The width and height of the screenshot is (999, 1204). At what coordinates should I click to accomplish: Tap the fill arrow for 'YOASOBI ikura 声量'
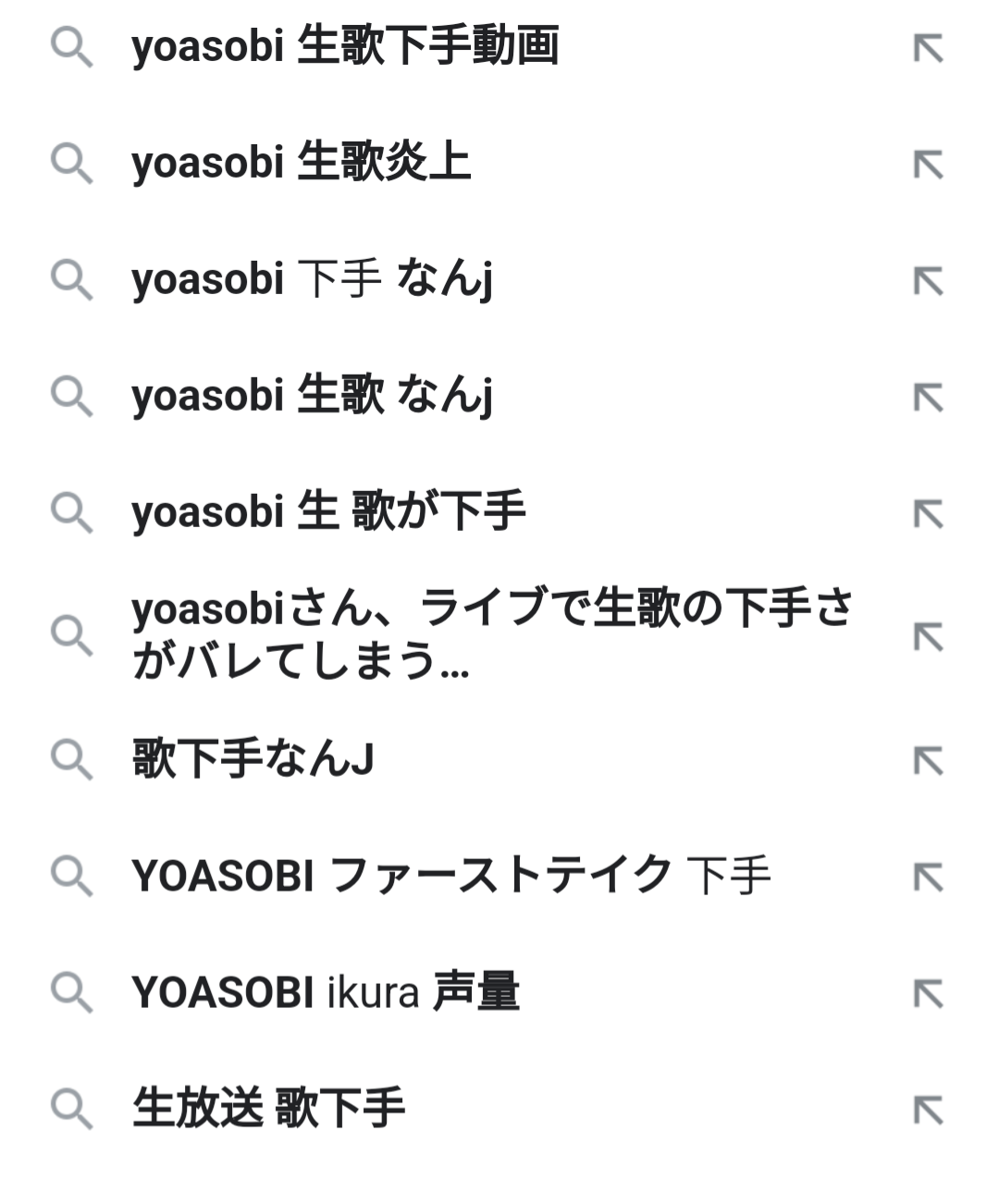(x=928, y=993)
